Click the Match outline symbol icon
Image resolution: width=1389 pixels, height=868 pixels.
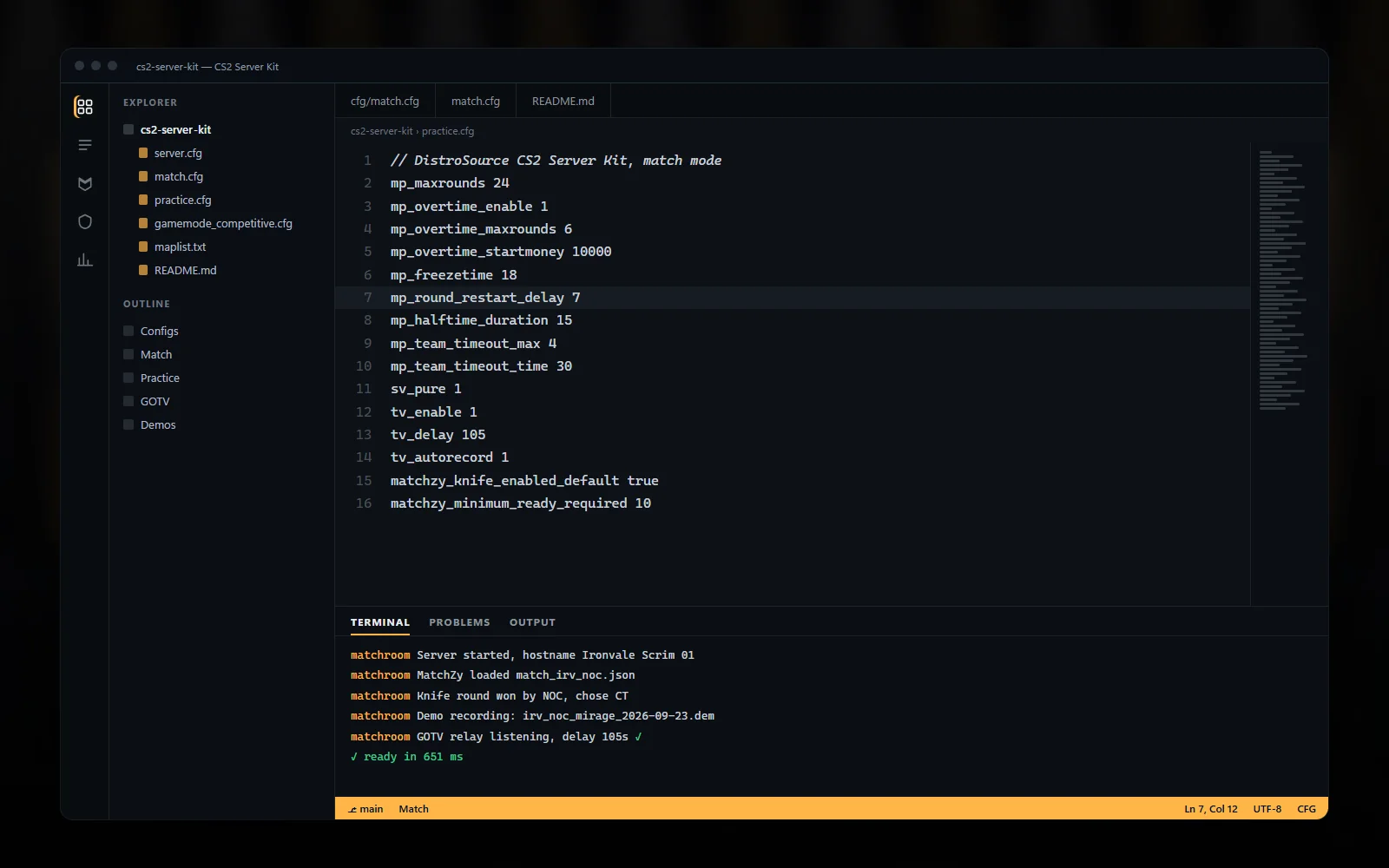pos(128,354)
